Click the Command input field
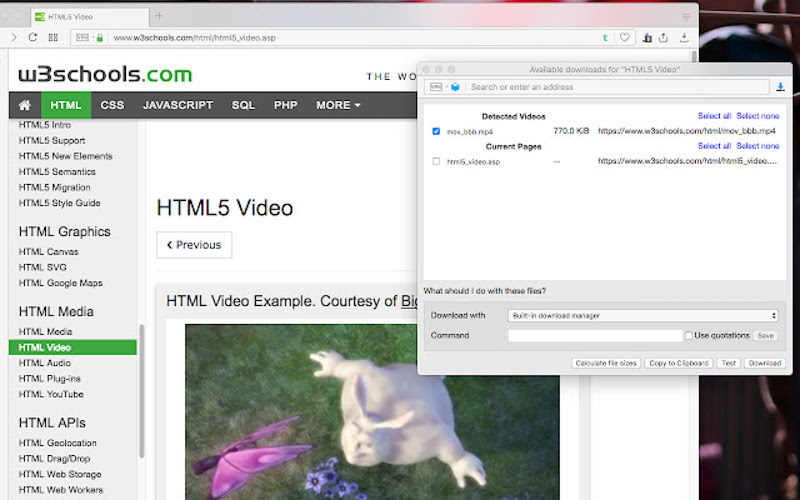Image resolution: width=800 pixels, height=500 pixels. [595, 335]
